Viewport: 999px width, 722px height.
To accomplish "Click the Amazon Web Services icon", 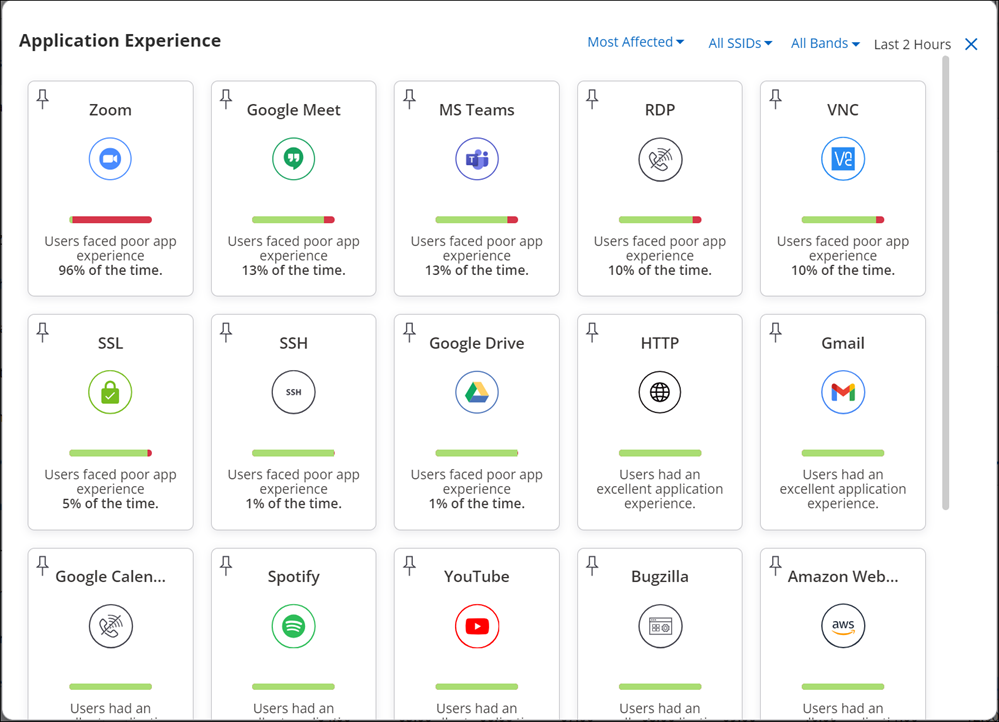I will (843, 626).
